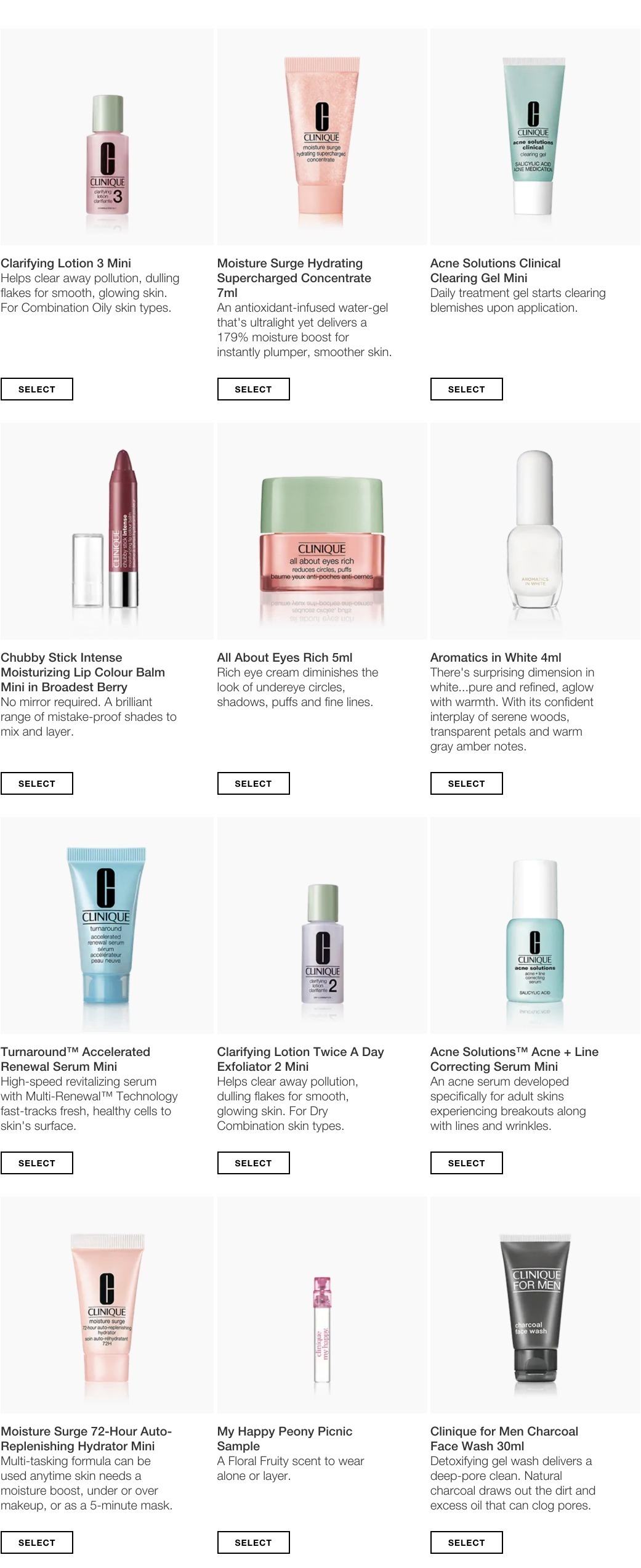Select All About Eyes Rich 5ml
The image size is (641, 1568).
[x=253, y=784]
